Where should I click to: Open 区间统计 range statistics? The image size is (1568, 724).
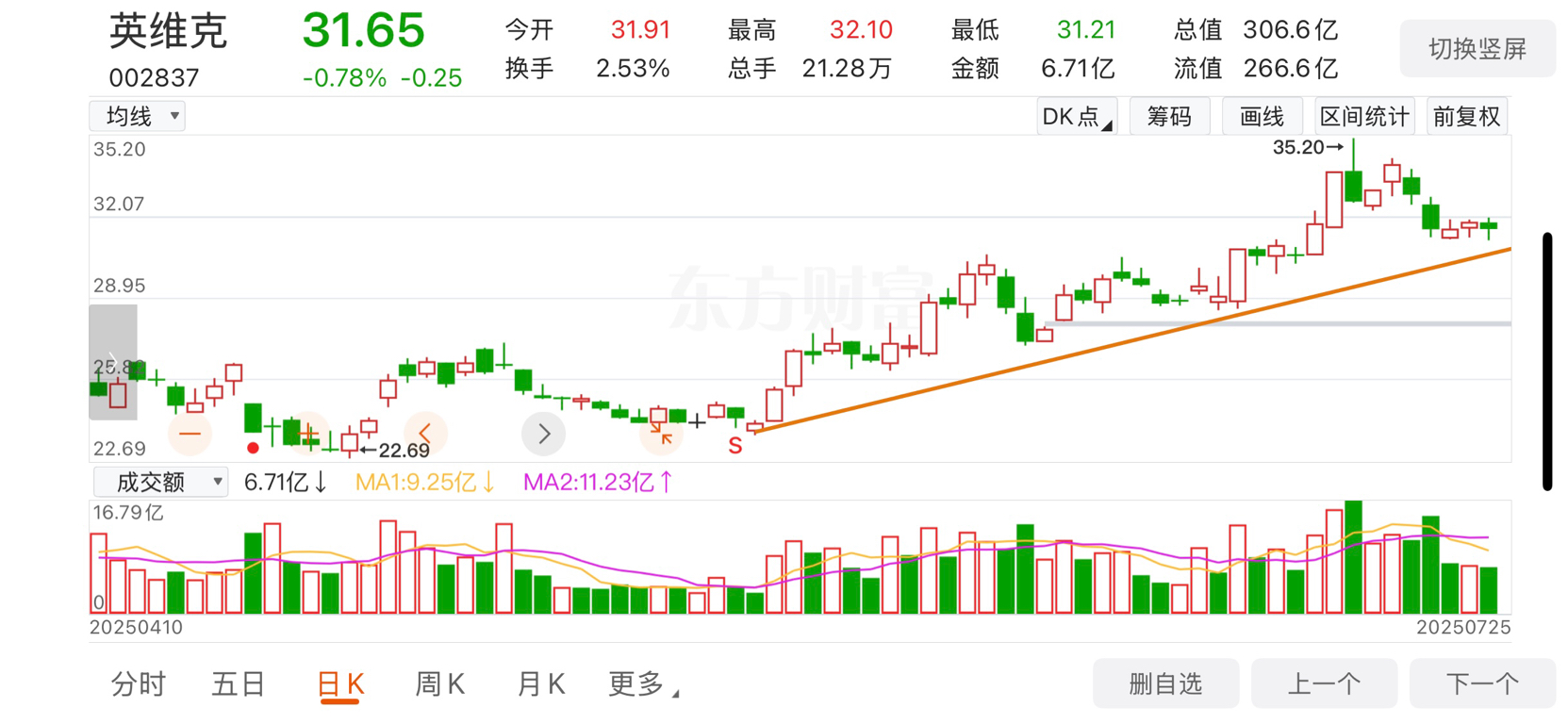click(x=1363, y=117)
